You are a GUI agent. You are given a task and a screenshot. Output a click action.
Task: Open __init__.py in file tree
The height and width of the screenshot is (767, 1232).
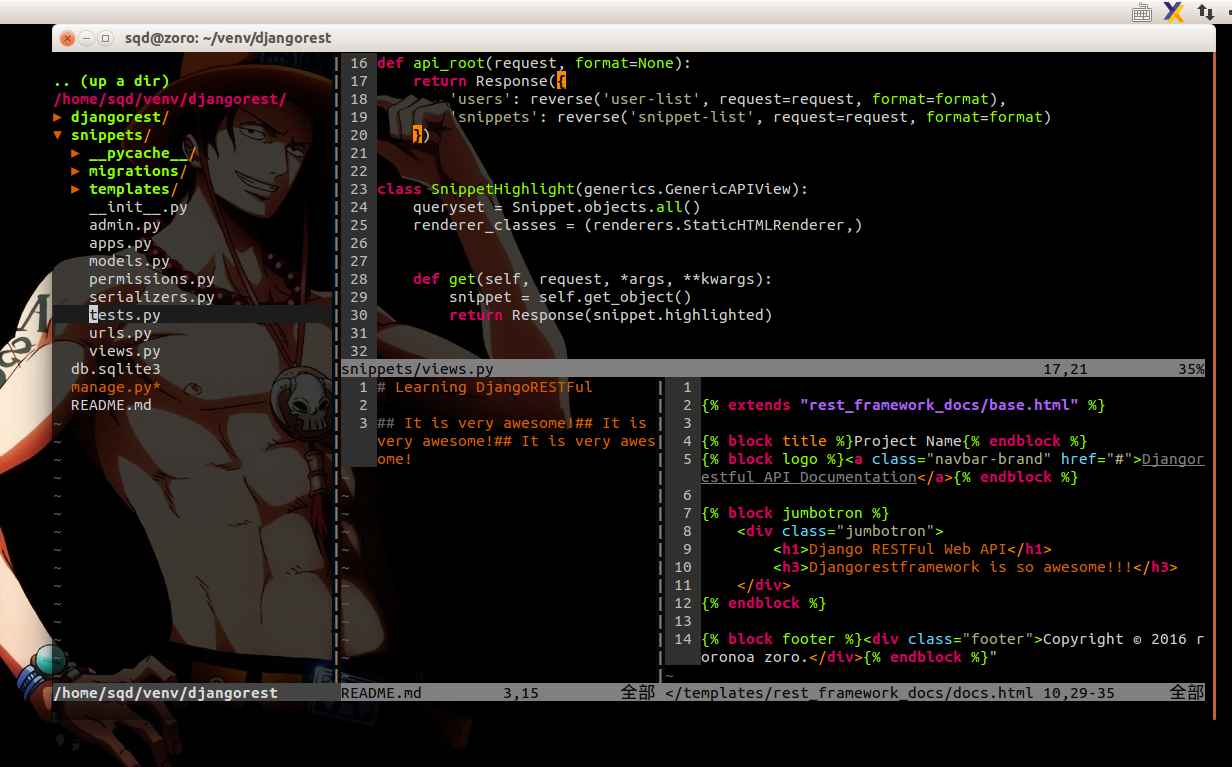138,207
